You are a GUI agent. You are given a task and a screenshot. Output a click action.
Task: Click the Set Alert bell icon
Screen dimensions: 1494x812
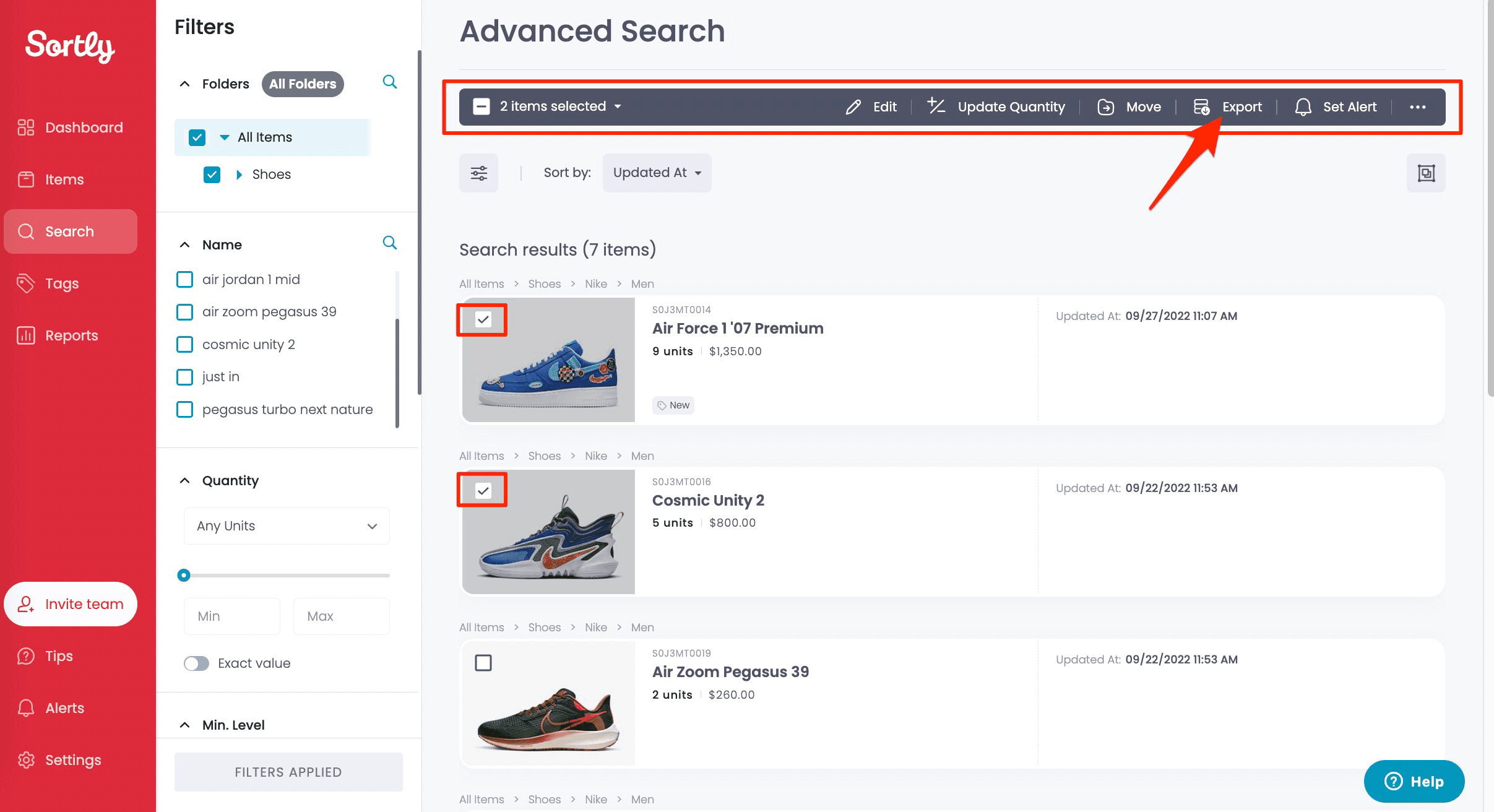click(1303, 107)
